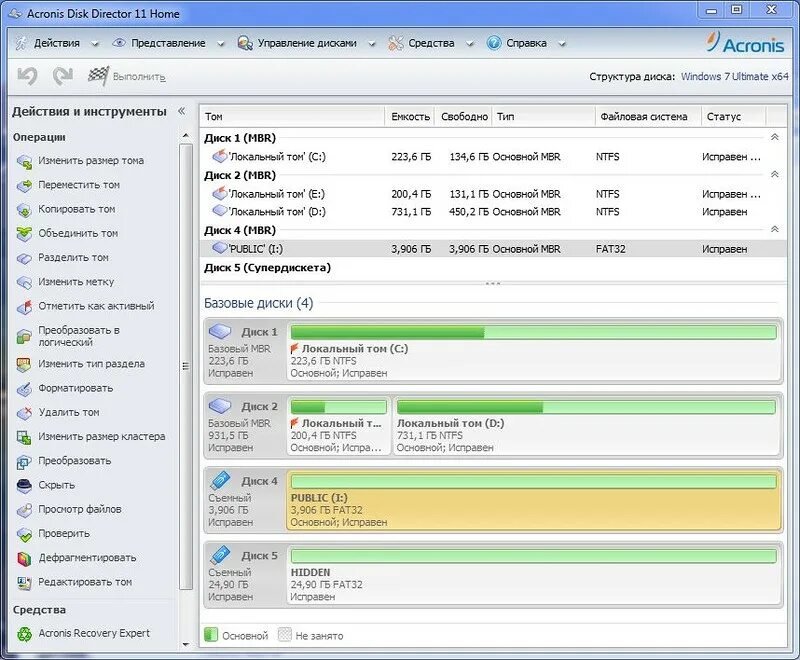Click the Скрыть hat icon

point(24,486)
